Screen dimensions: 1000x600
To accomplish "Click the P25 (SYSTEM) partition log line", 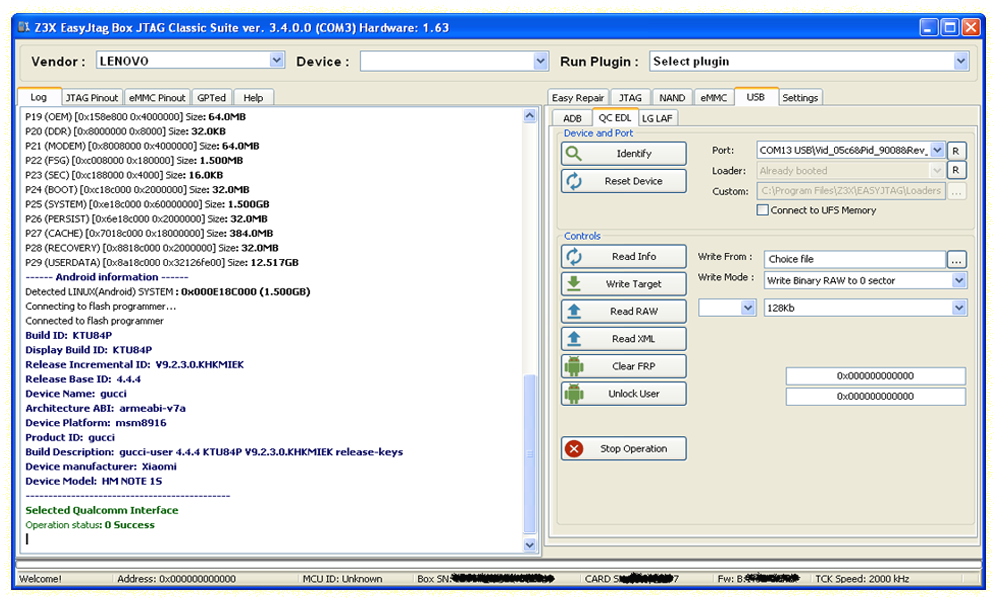I will coord(147,204).
